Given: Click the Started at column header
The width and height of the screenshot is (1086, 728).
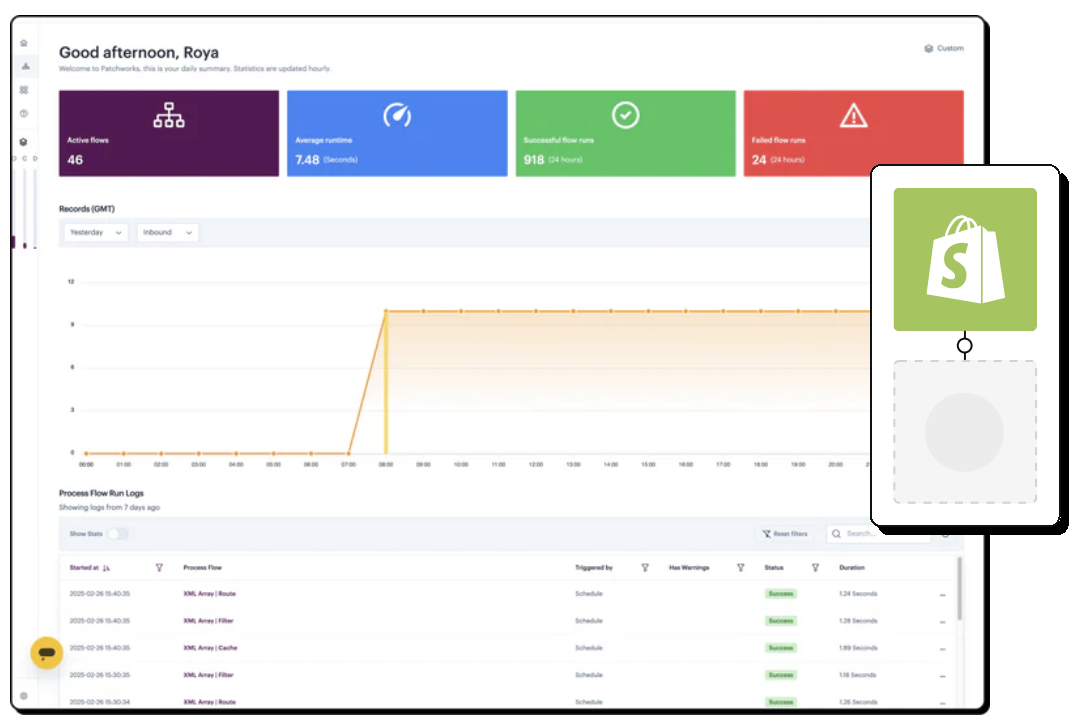Looking at the screenshot, I should 84,568.
